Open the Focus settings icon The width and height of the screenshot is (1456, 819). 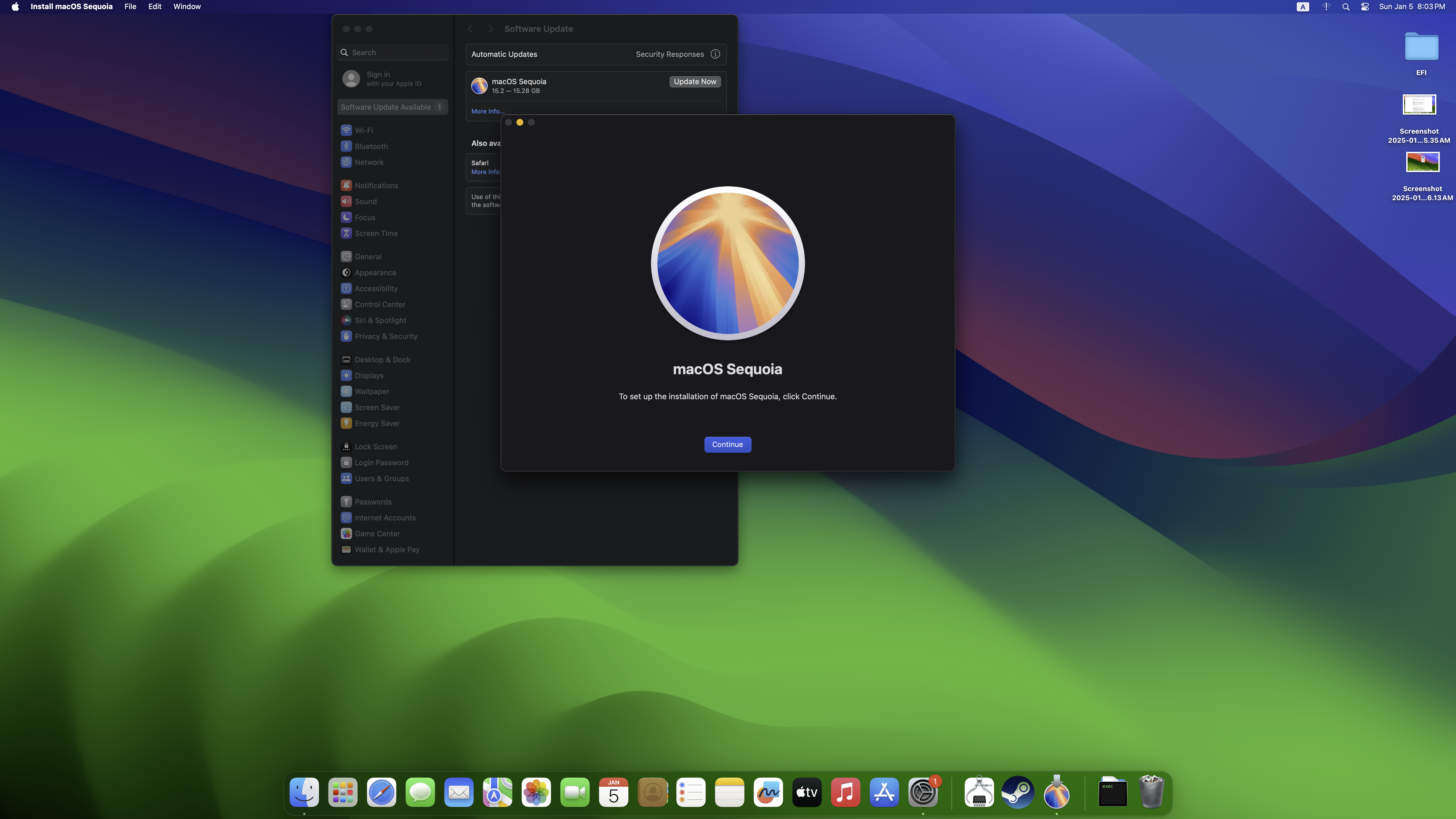tap(346, 217)
